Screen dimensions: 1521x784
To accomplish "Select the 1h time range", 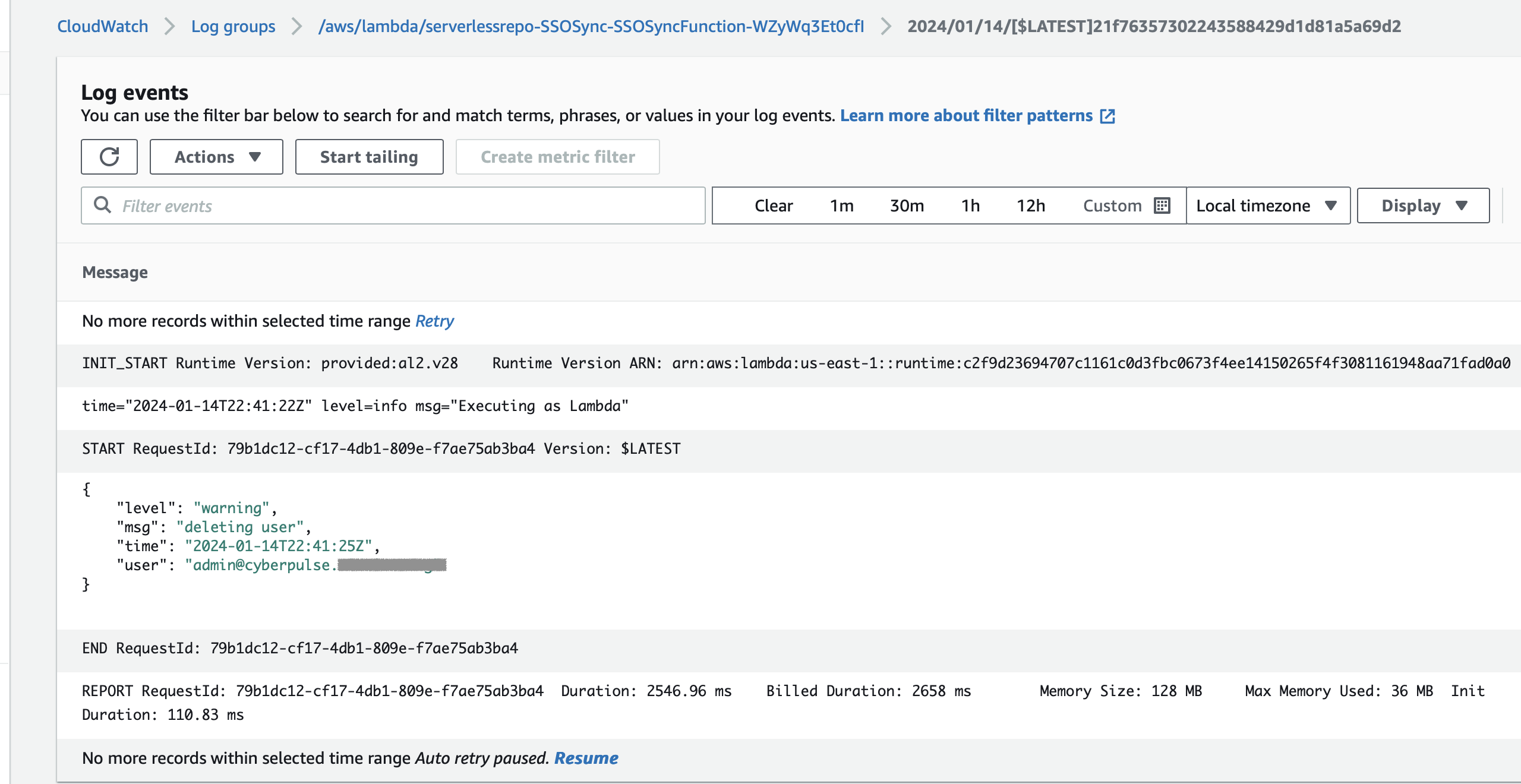I will click(971, 206).
